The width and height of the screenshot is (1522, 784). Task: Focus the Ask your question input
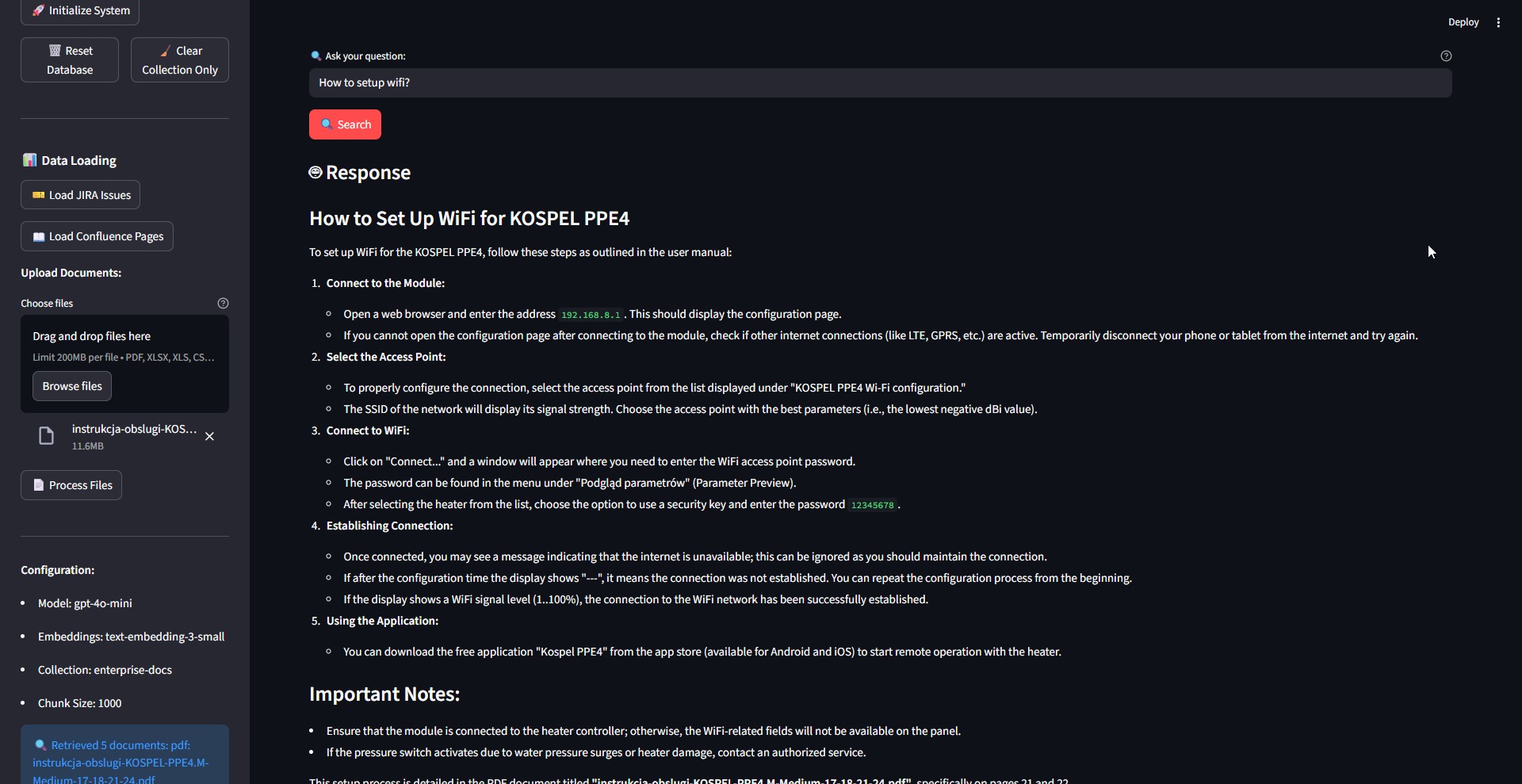880,82
